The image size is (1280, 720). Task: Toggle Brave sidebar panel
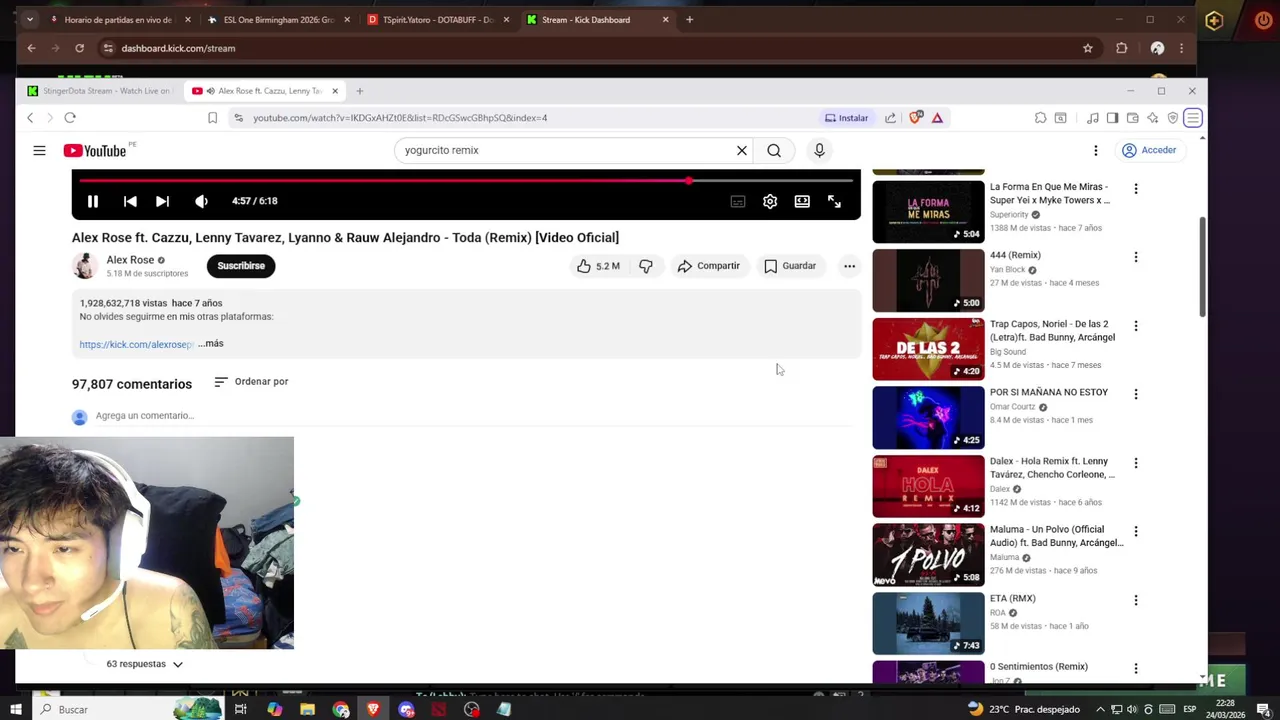1112,118
